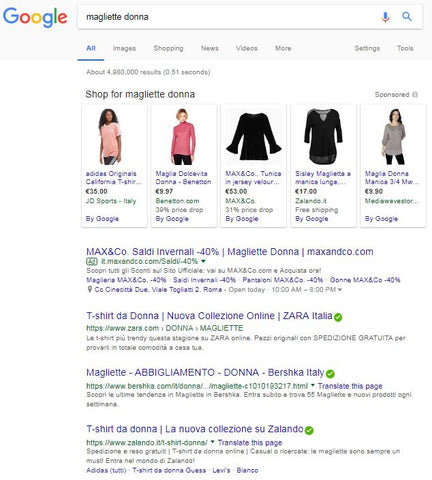
Task: Click By Google under adidas product
Action: coord(102,219)
